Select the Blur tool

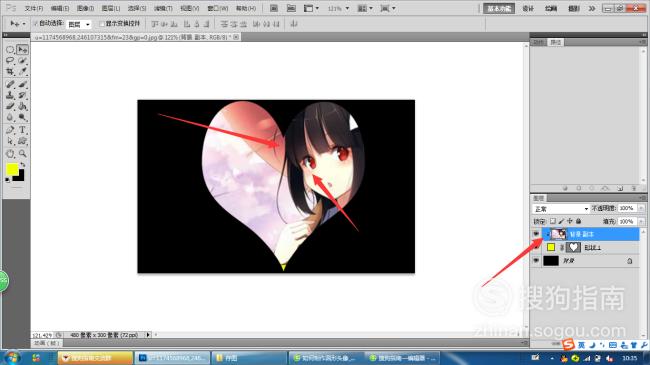10,117
